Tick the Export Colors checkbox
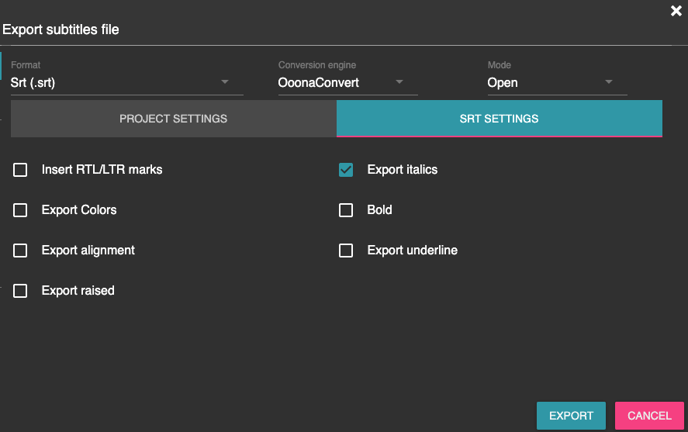Viewport: 688px width, 432px height. click(20, 210)
